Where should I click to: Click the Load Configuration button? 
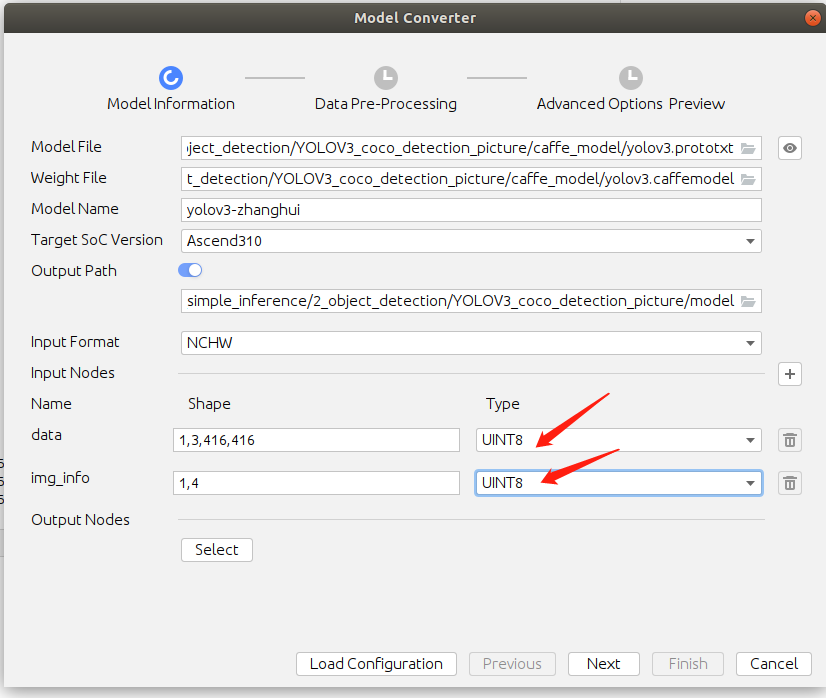pos(376,664)
